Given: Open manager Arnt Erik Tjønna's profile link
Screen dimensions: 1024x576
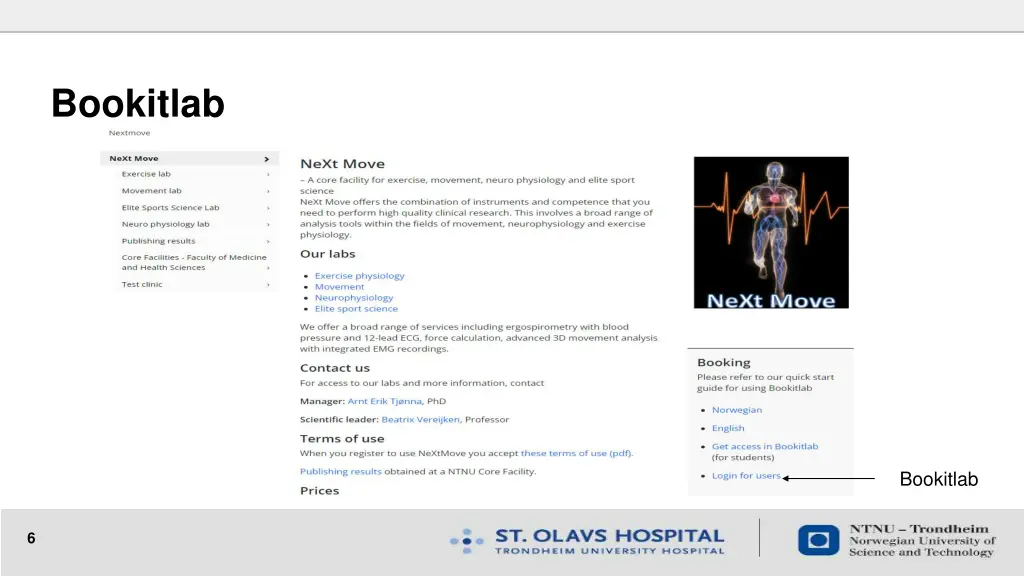Looking at the screenshot, I should coord(385,401).
